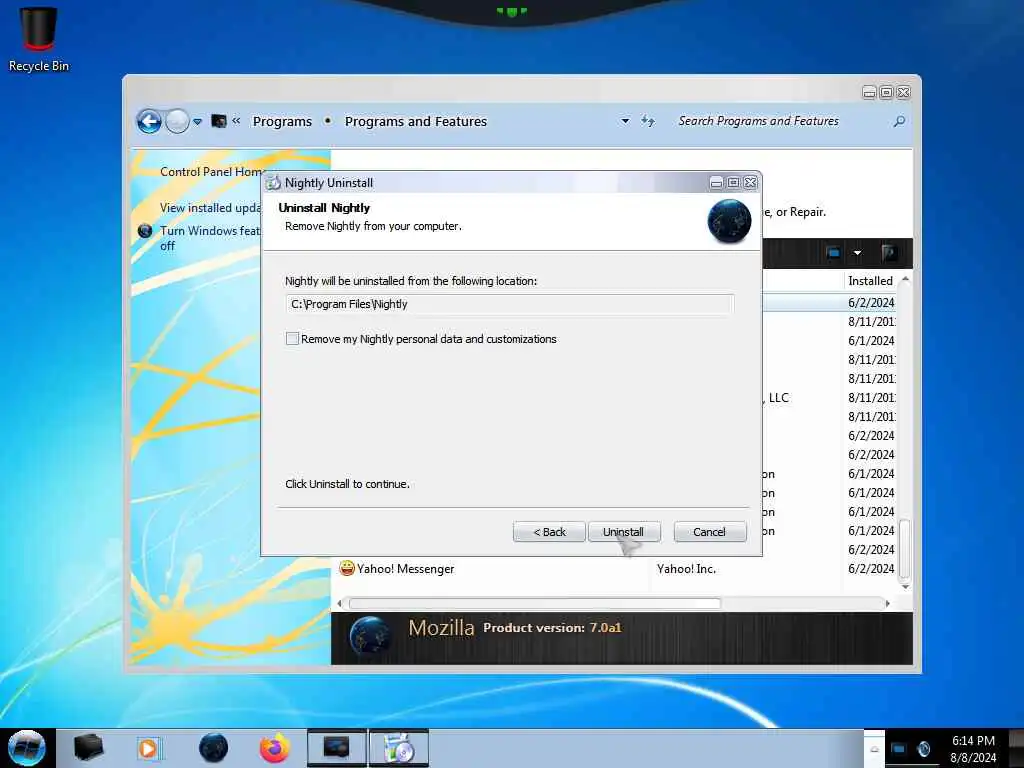Click the shield icon next to Turn Windows features
Viewport: 1024px width, 768px height.
(x=145, y=231)
